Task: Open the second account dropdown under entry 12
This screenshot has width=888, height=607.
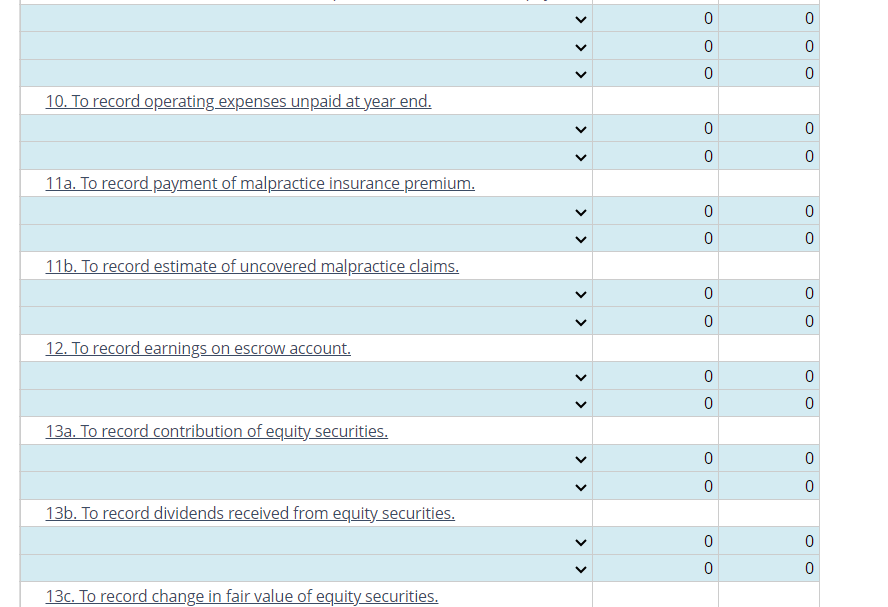Action: point(580,403)
